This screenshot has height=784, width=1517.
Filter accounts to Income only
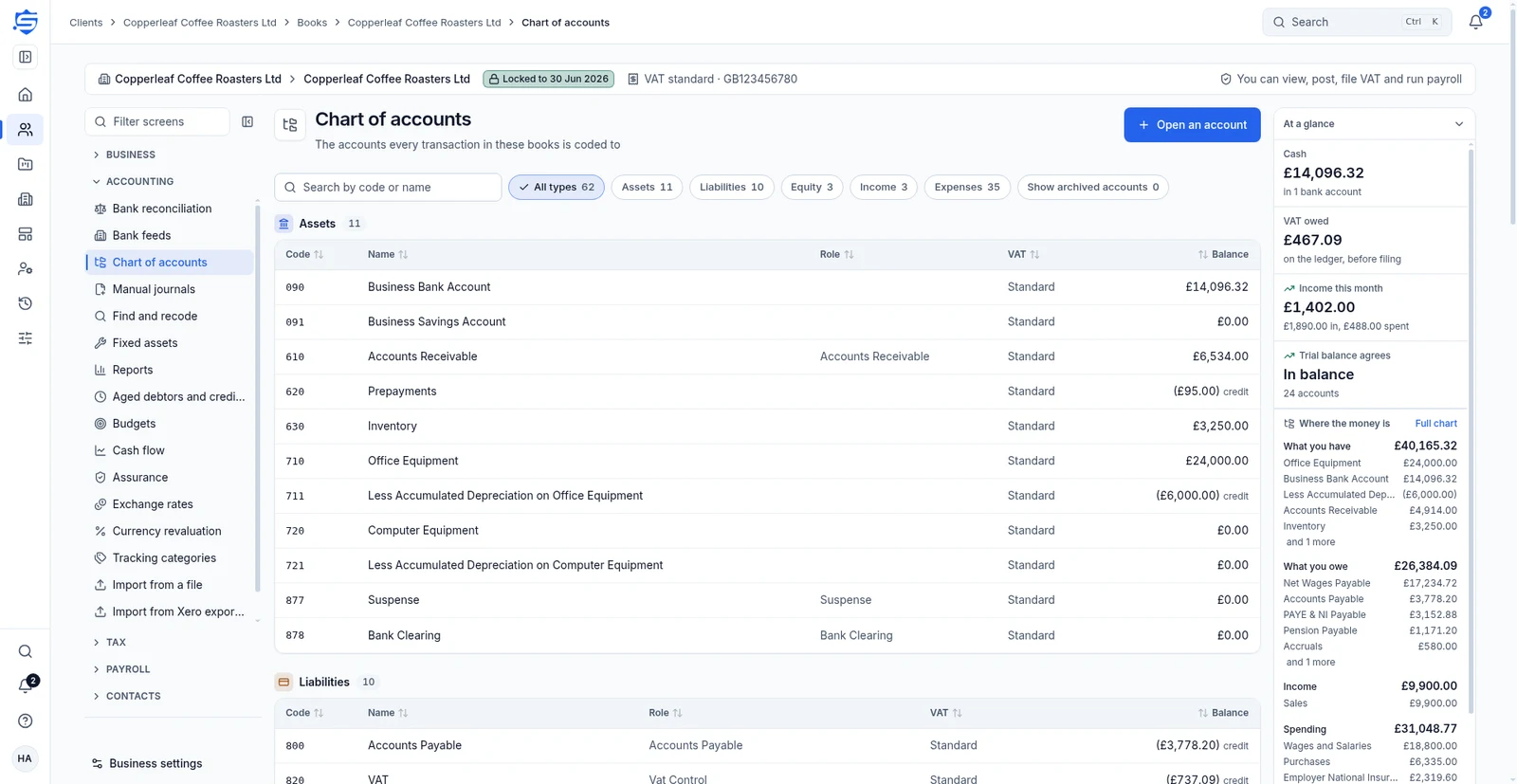point(884,187)
